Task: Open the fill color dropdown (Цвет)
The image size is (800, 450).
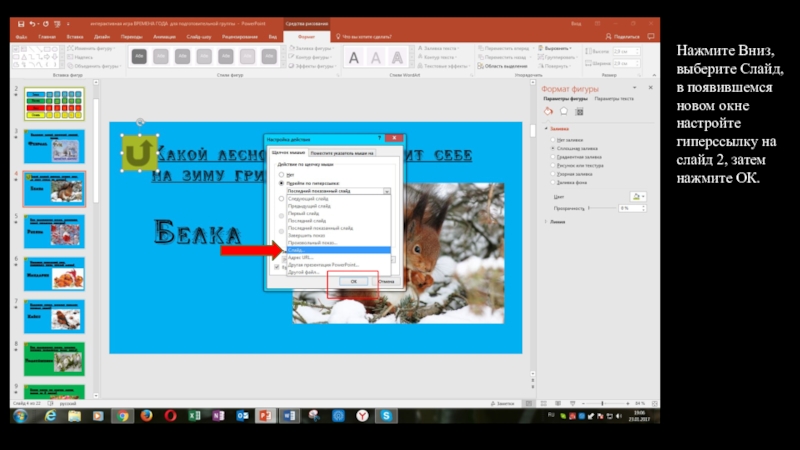Action: [638, 197]
